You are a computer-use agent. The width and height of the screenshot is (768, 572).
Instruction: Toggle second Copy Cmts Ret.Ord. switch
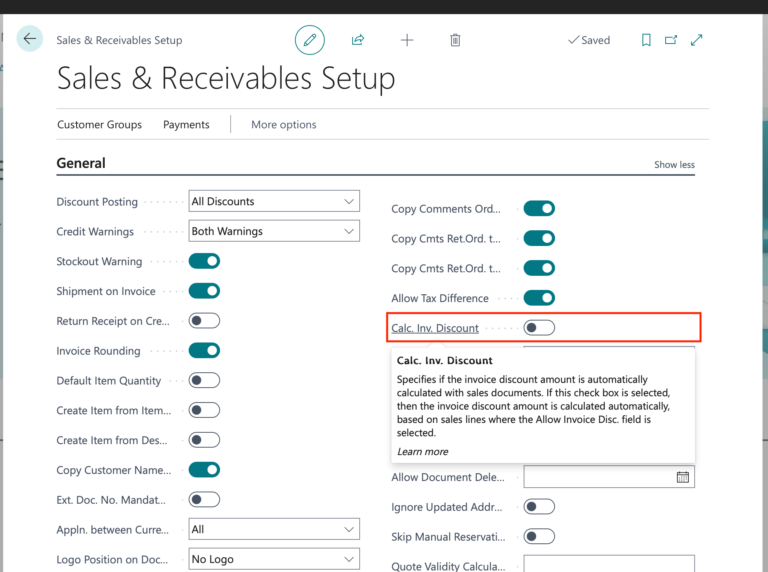click(539, 268)
